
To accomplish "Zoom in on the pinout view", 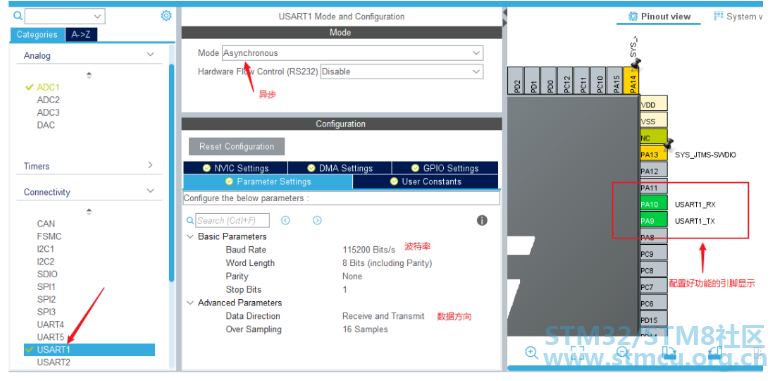I will point(531,352).
